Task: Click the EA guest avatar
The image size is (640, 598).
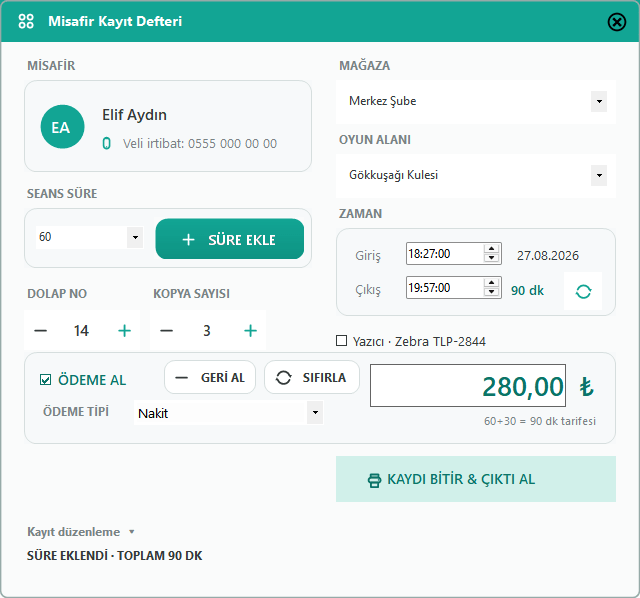Action: (x=62, y=127)
